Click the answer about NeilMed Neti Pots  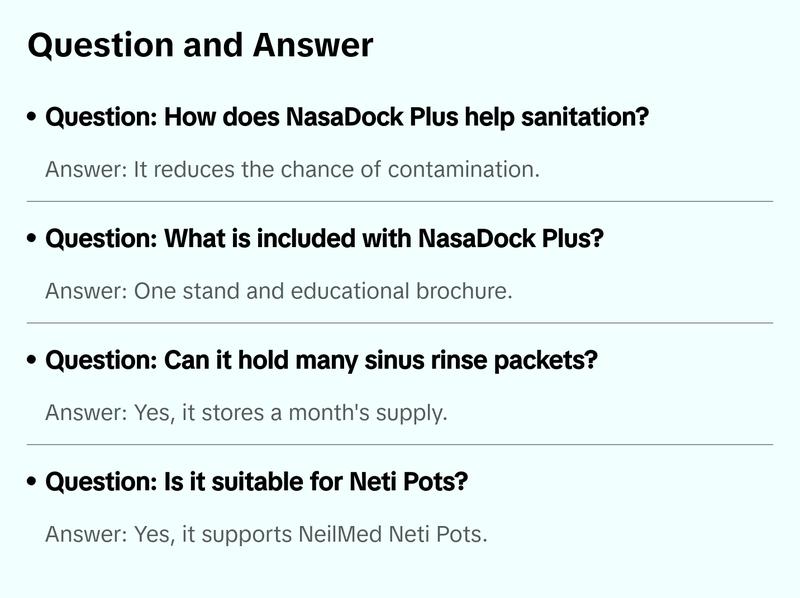coord(266,534)
